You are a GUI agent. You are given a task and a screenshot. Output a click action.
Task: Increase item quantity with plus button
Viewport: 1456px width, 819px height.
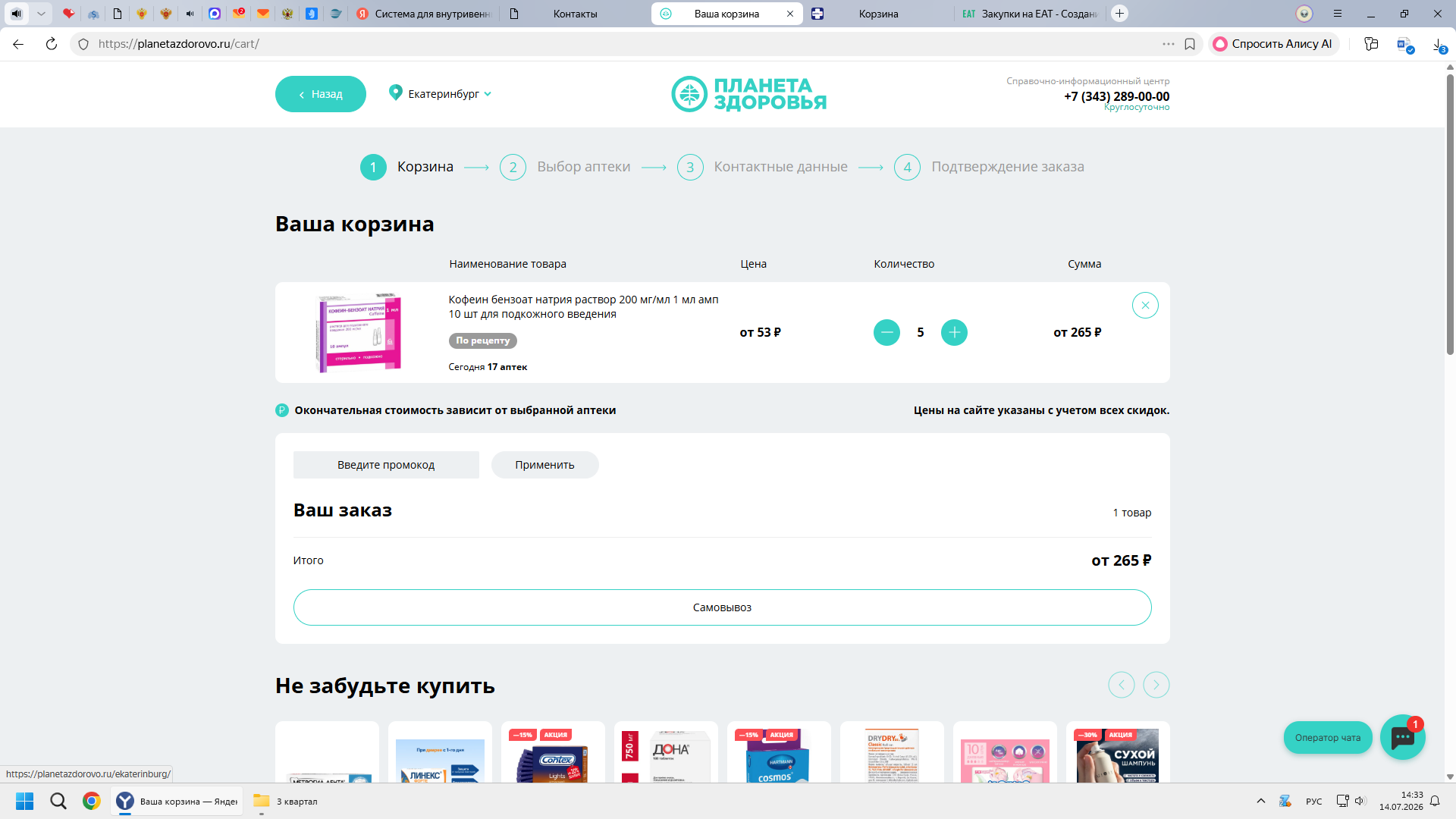[x=954, y=332]
